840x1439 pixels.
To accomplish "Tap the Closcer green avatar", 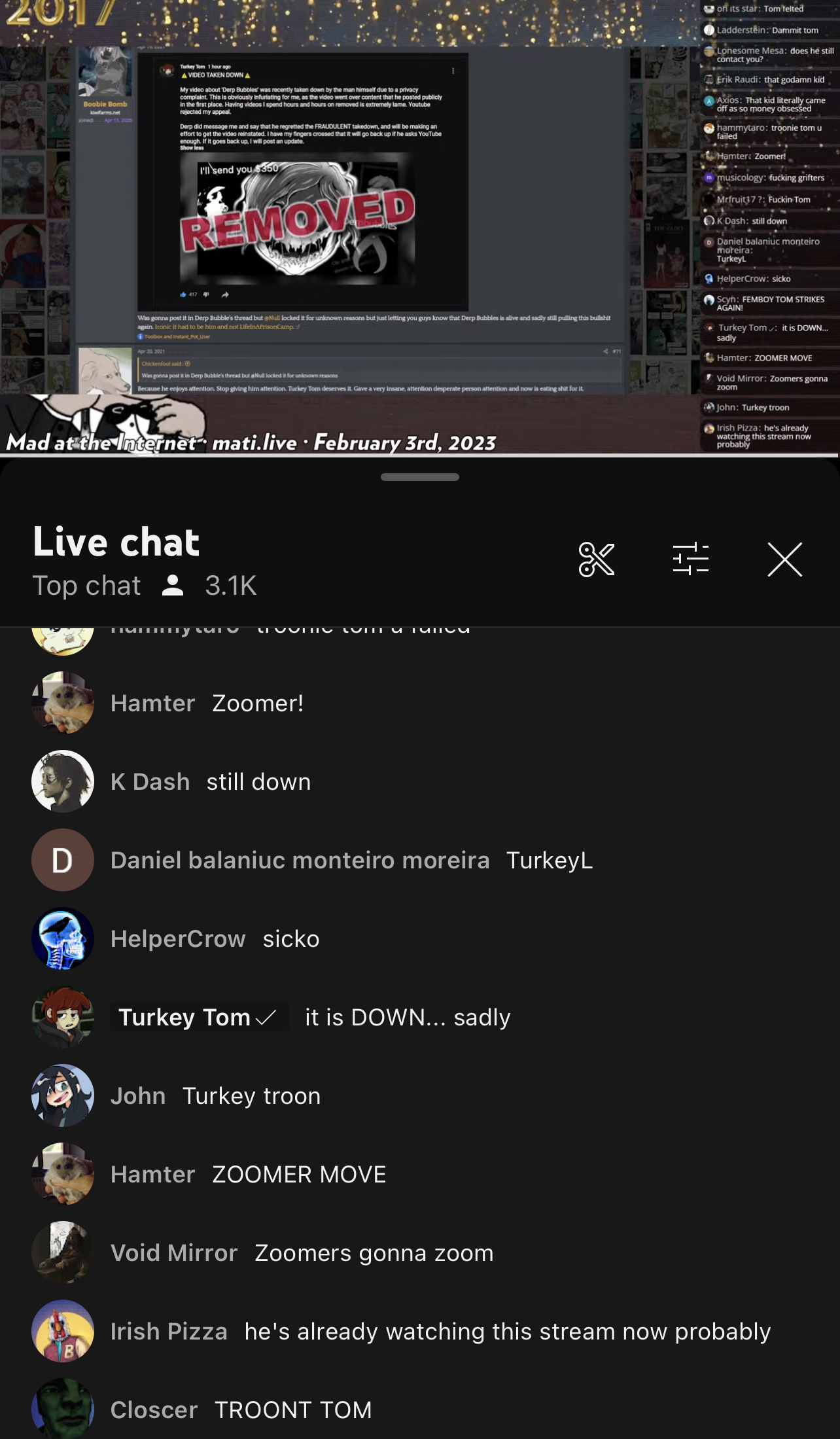I will 63,1409.
